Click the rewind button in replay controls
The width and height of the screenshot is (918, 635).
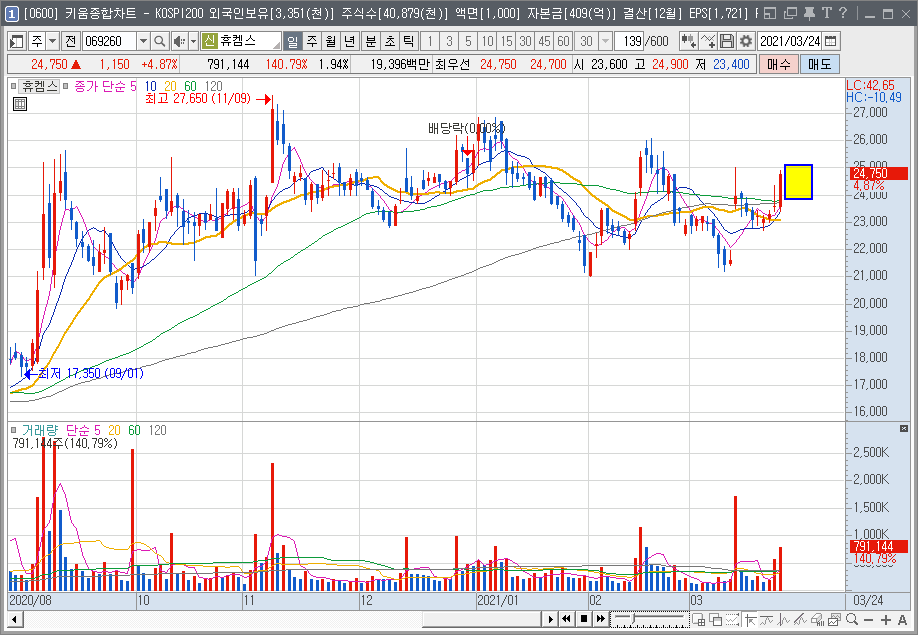coord(566,619)
